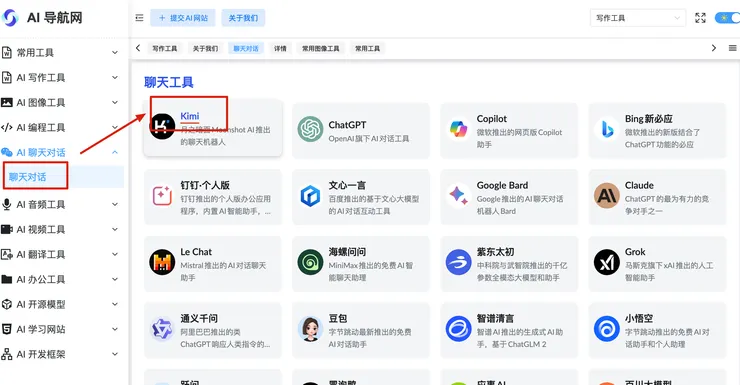This screenshot has height=385, width=740.
Task: Click the AI 办公工具 folder icon
Action: click(7, 279)
